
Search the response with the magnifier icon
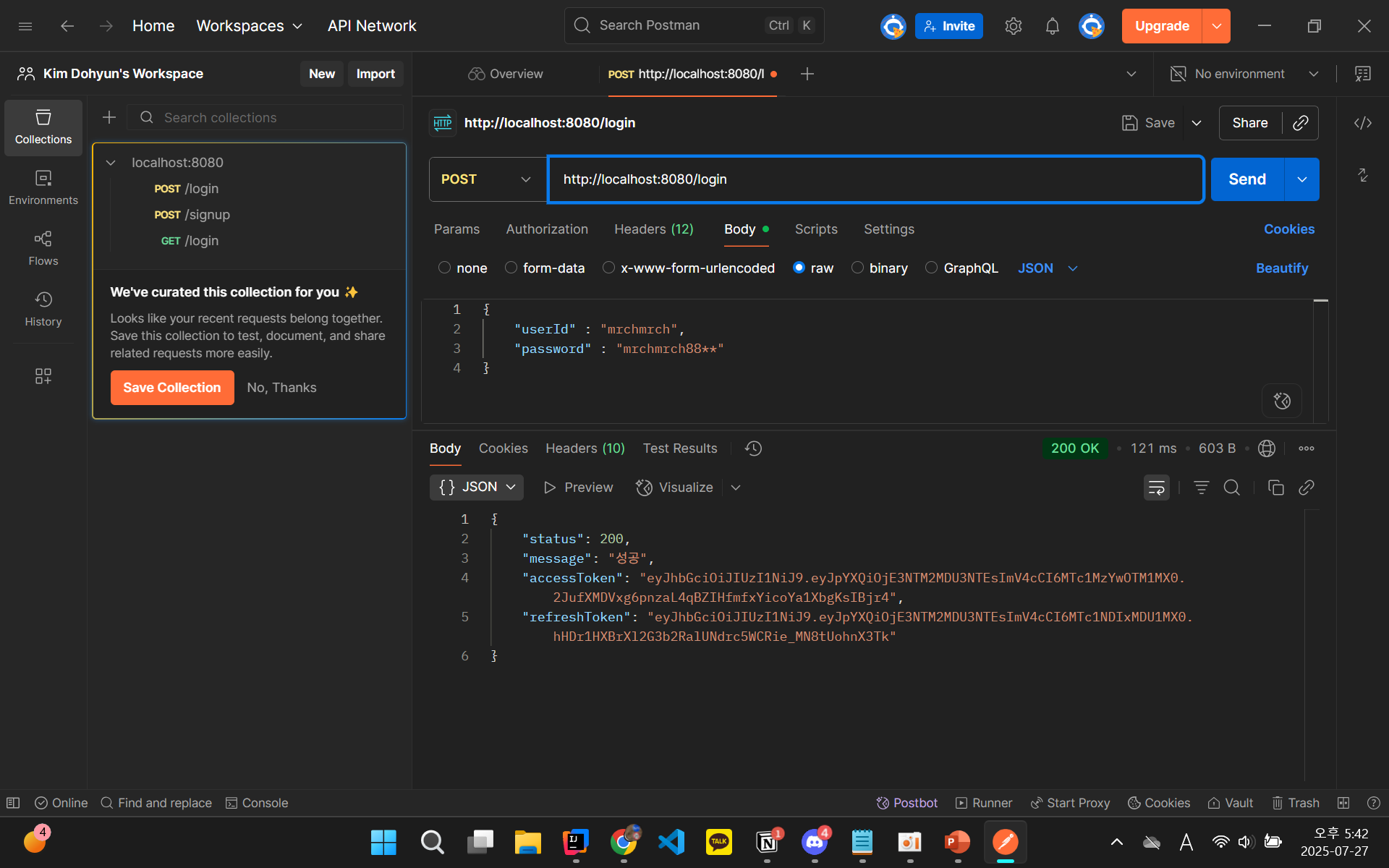pos(1231,488)
